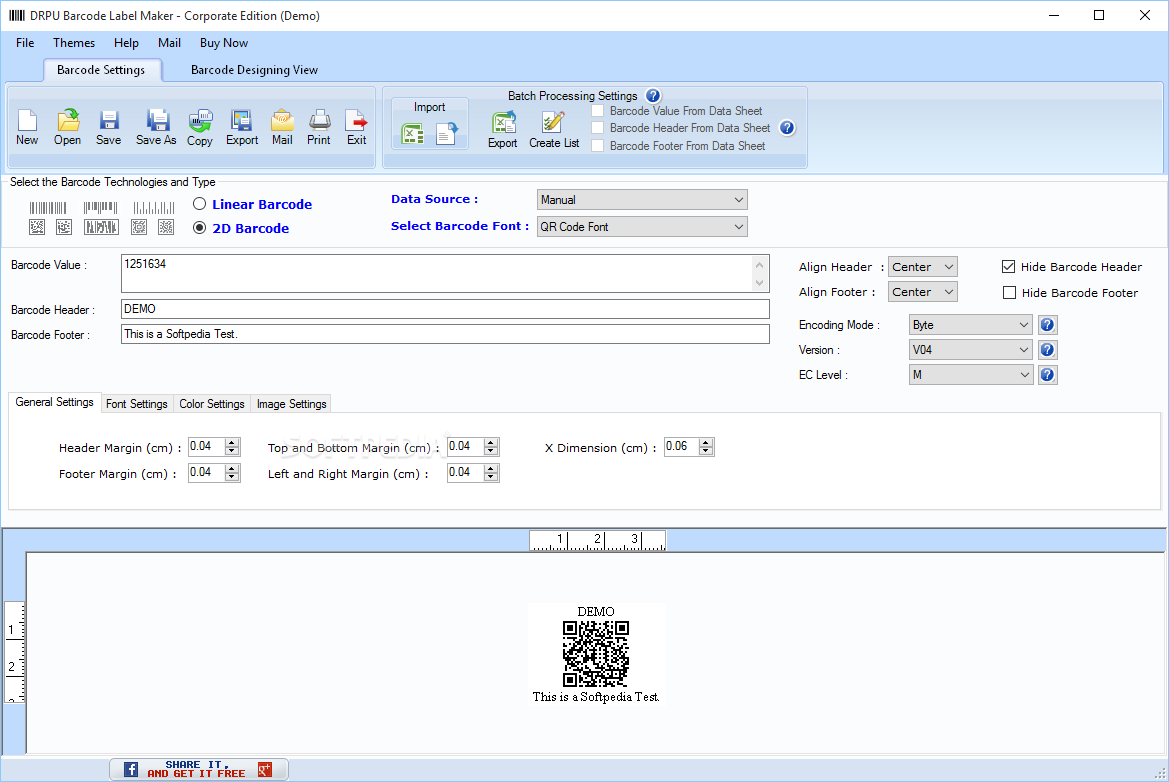The height and width of the screenshot is (782, 1169).
Task: Switch to Color Settings tab
Action: click(212, 404)
